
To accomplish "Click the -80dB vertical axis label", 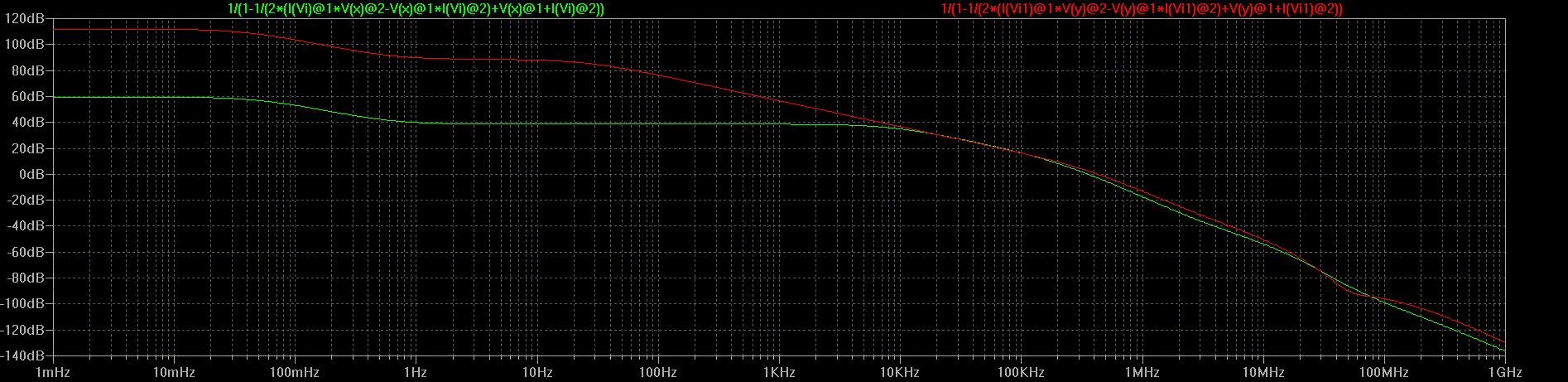I will [x=26, y=278].
